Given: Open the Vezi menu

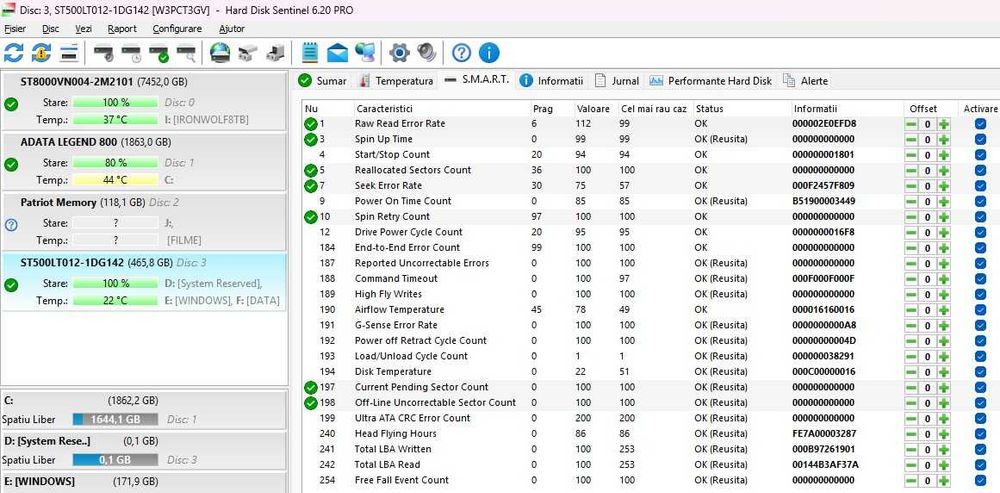Looking at the screenshot, I should 83,29.
